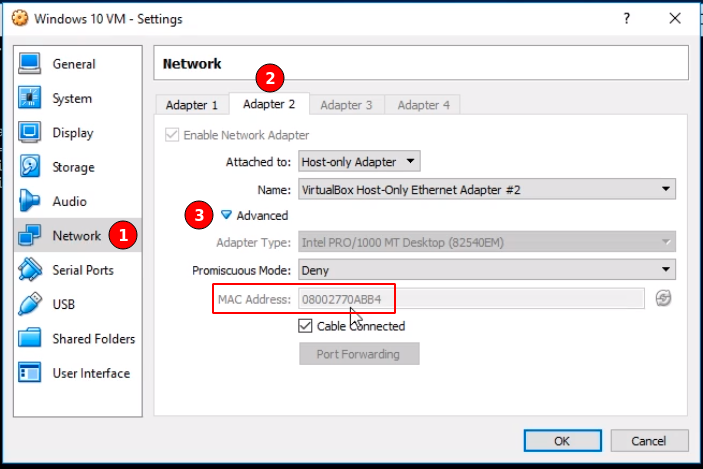Switch to the Adapter 1 tab
Viewport: 703px width, 469px height.
[x=192, y=105]
